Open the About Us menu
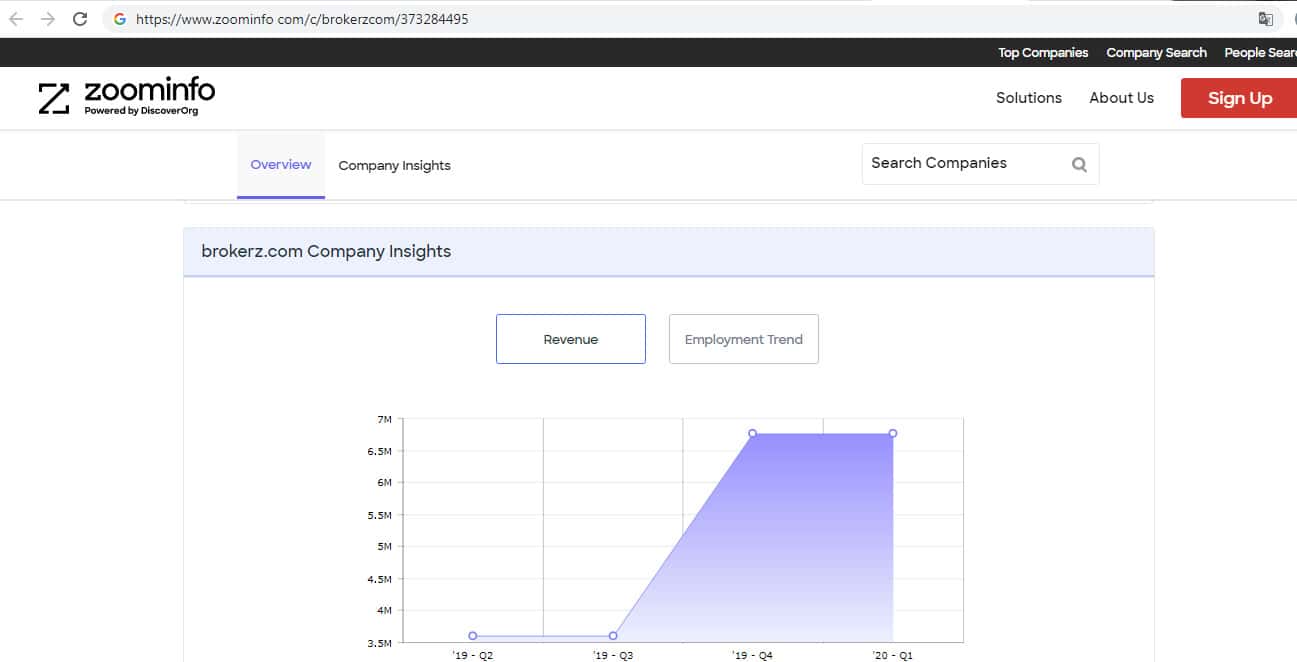The height and width of the screenshot is (662, 1297). (1121, 98)
